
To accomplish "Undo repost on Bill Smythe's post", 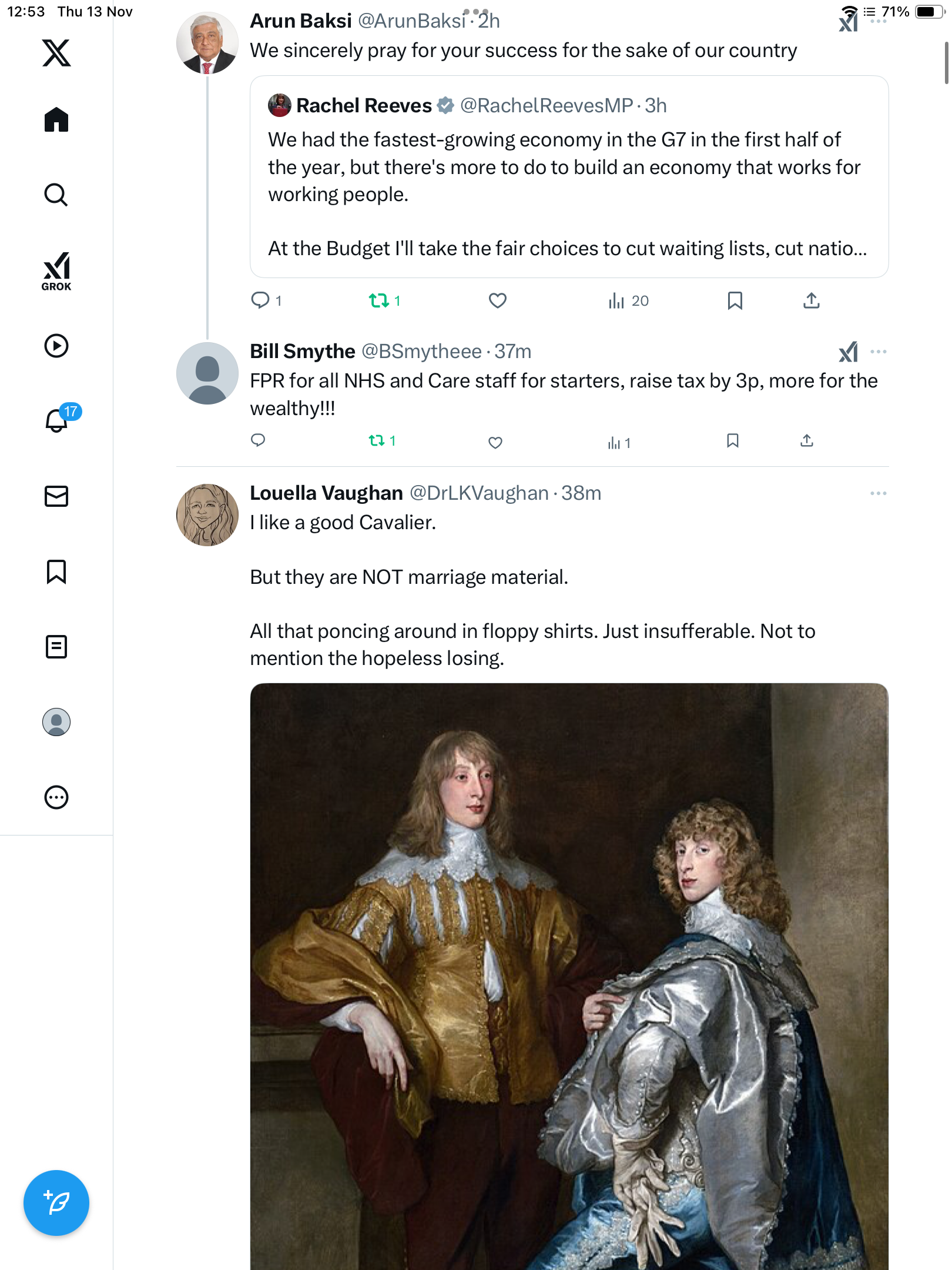I will point(377,440).
